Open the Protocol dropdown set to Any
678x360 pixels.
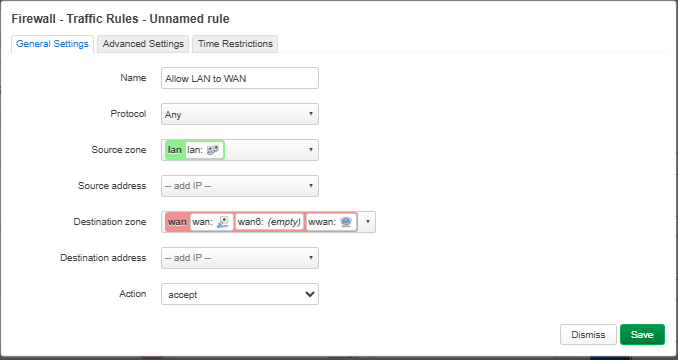point(240,114)
